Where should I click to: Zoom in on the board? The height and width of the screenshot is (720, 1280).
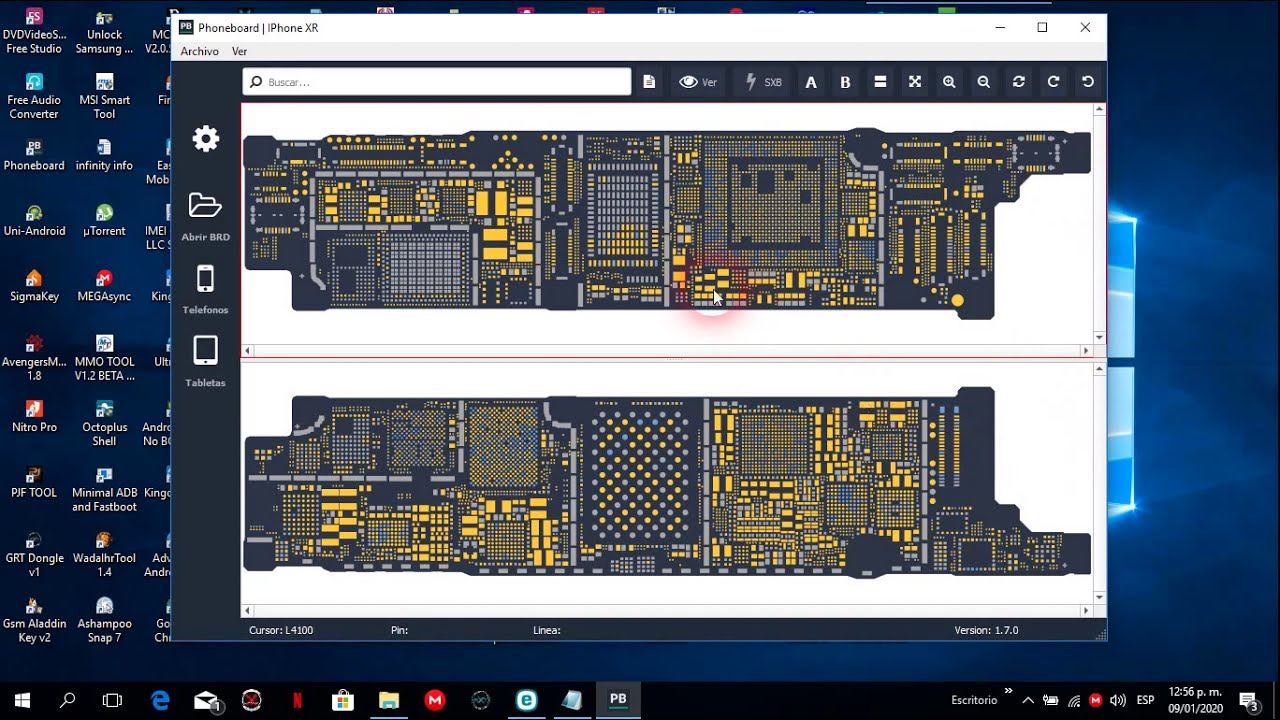[x=949, y=82]
